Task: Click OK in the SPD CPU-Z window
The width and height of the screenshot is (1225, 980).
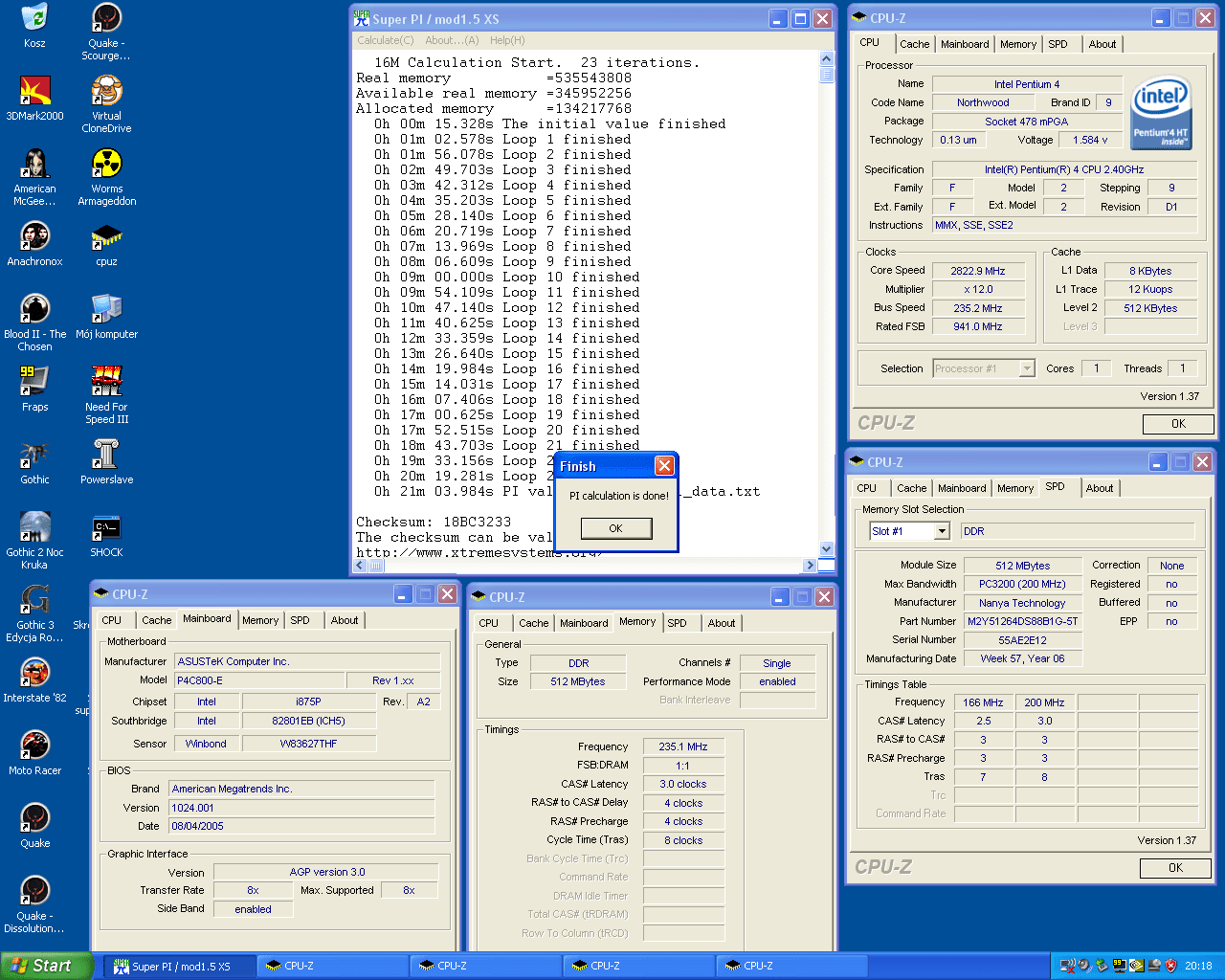Action: click(1175, 868)
